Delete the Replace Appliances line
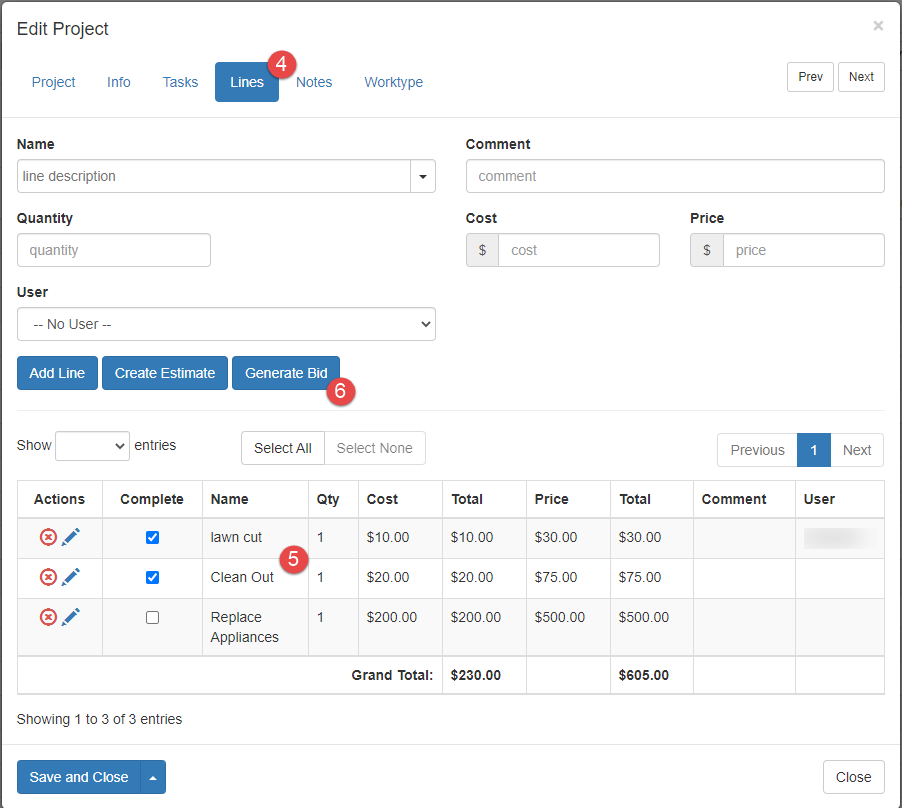Image resolution: width=902 pixels, height=808 pixels. click(x=48, y=617)
